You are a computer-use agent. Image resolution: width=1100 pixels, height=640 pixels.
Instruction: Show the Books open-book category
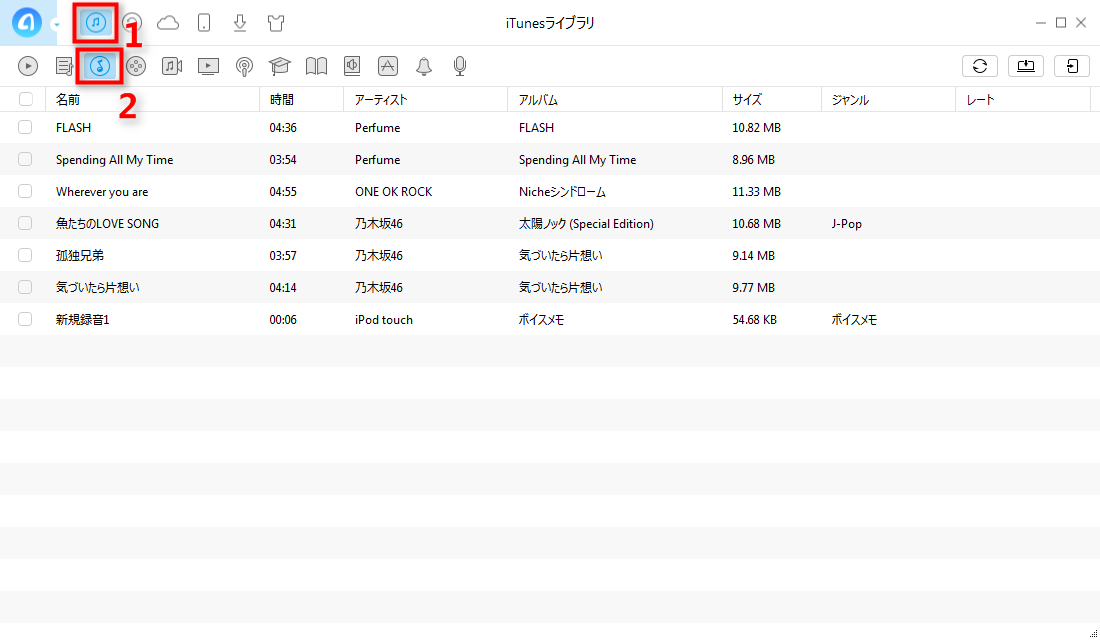point(316,66)
